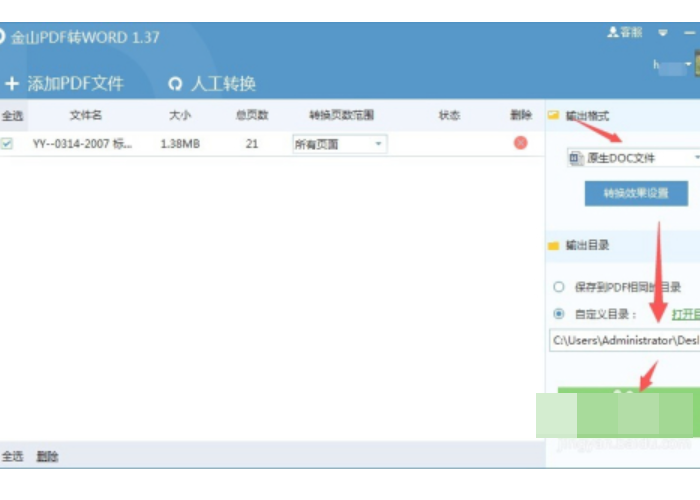The width and height of the screenshot is (700, 500).
Task: Delete the file with the red X icon
Action: pyautogui.click(x=521, y=143)
